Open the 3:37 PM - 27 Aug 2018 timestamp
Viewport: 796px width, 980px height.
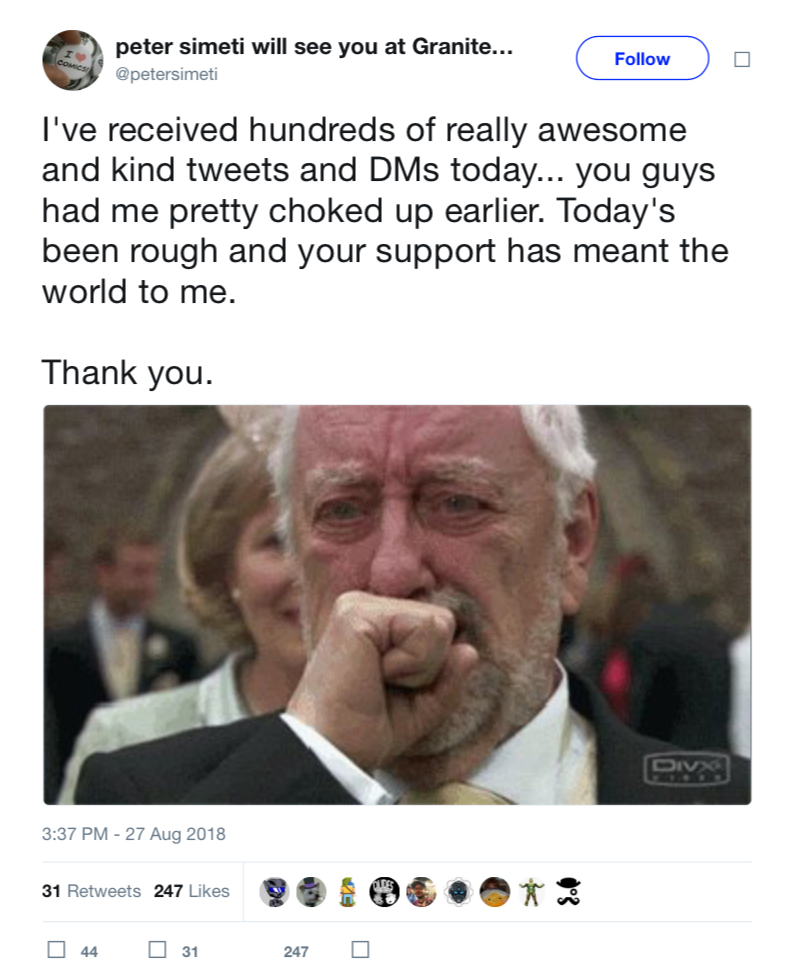(x=134, y=834)
